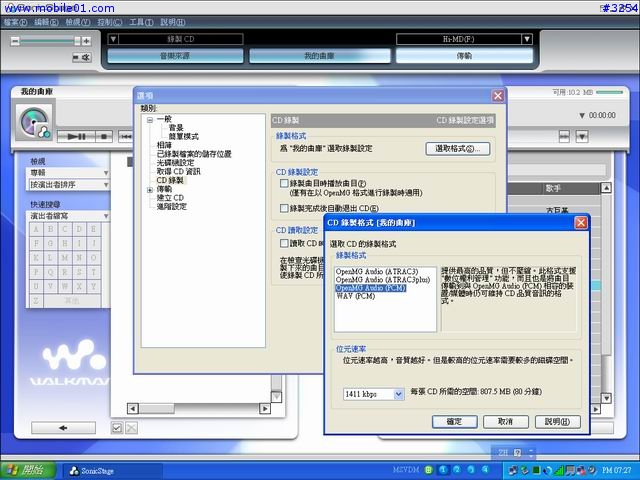Switch to the 我的曲庫 tab
The height and width of the screenshot is (480, 640).
(x=320, y=56)
